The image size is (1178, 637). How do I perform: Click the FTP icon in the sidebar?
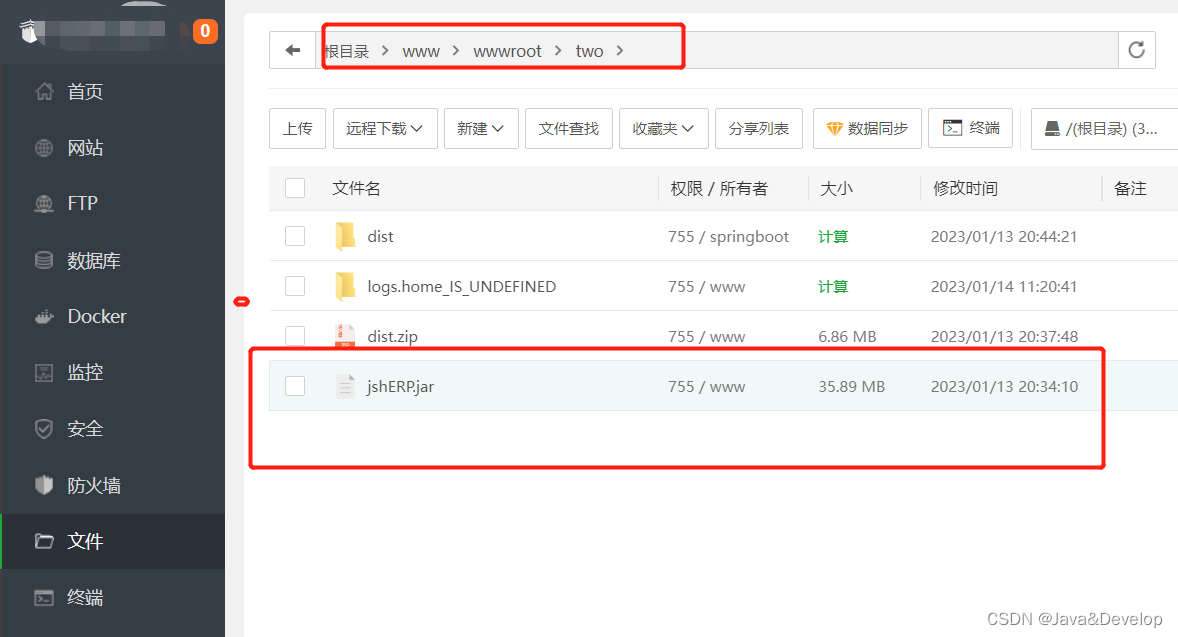(44, 204)
